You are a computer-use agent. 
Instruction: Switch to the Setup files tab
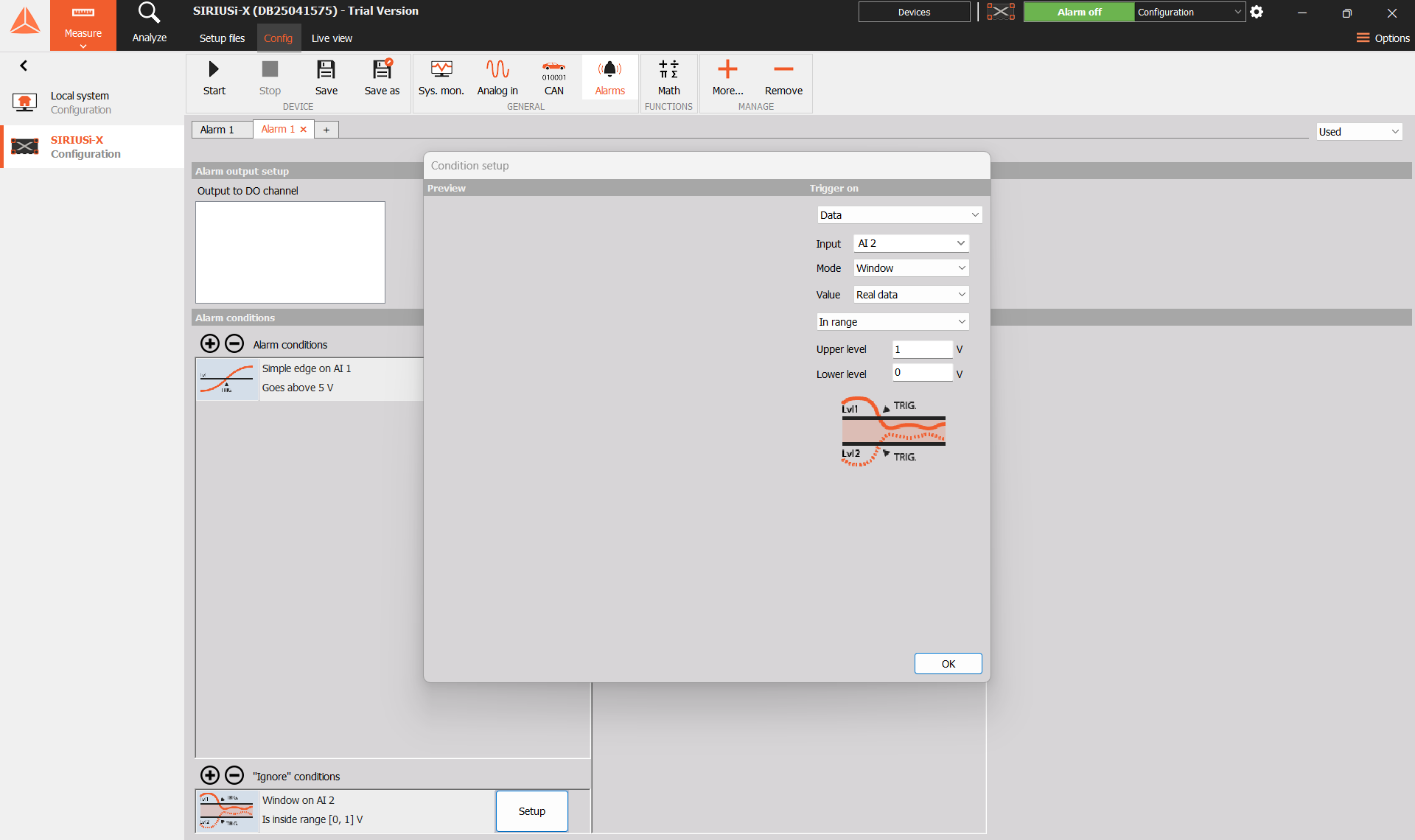[x=222, y=38]
